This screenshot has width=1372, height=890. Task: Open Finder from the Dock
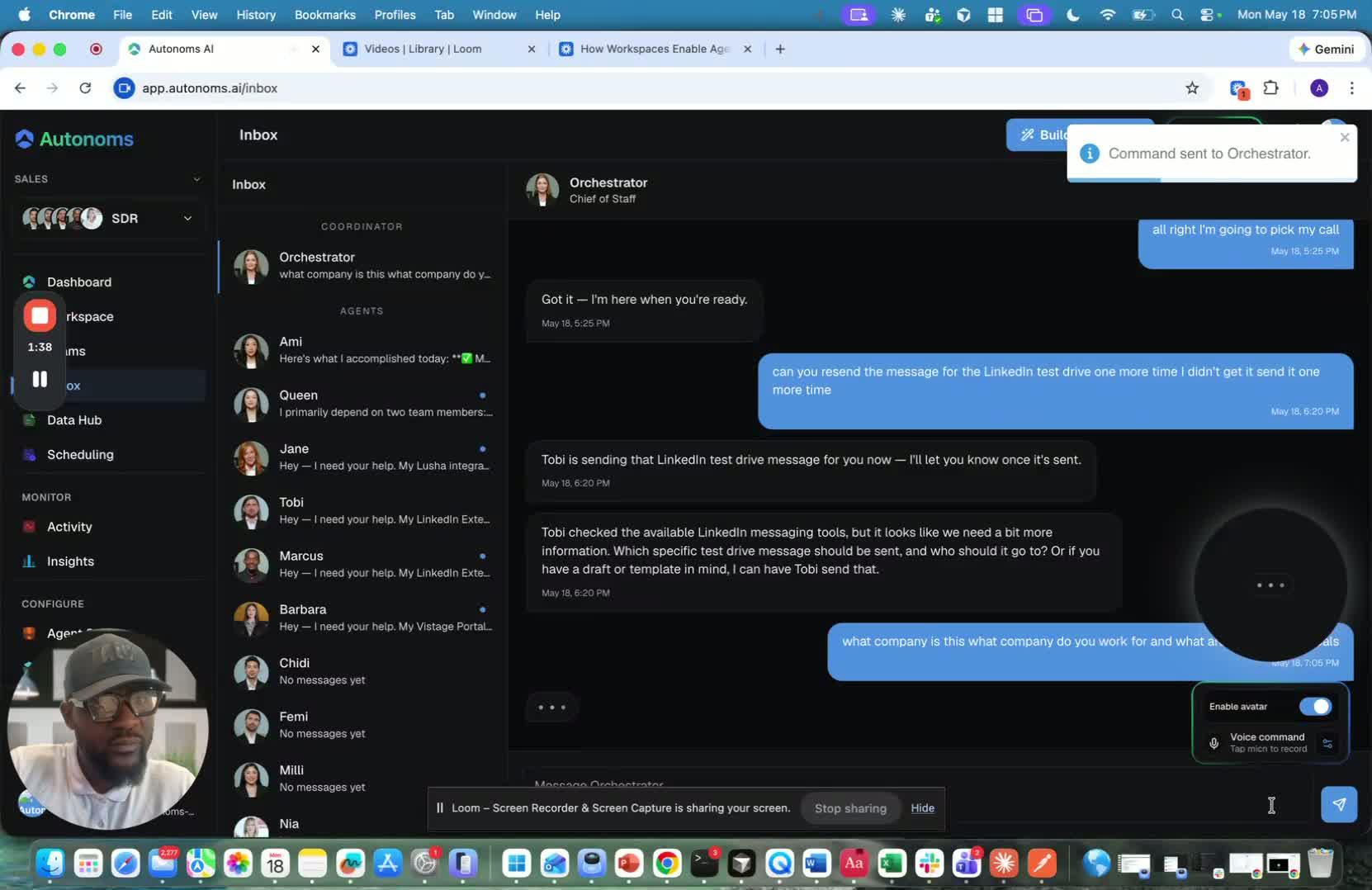[50, 864]
